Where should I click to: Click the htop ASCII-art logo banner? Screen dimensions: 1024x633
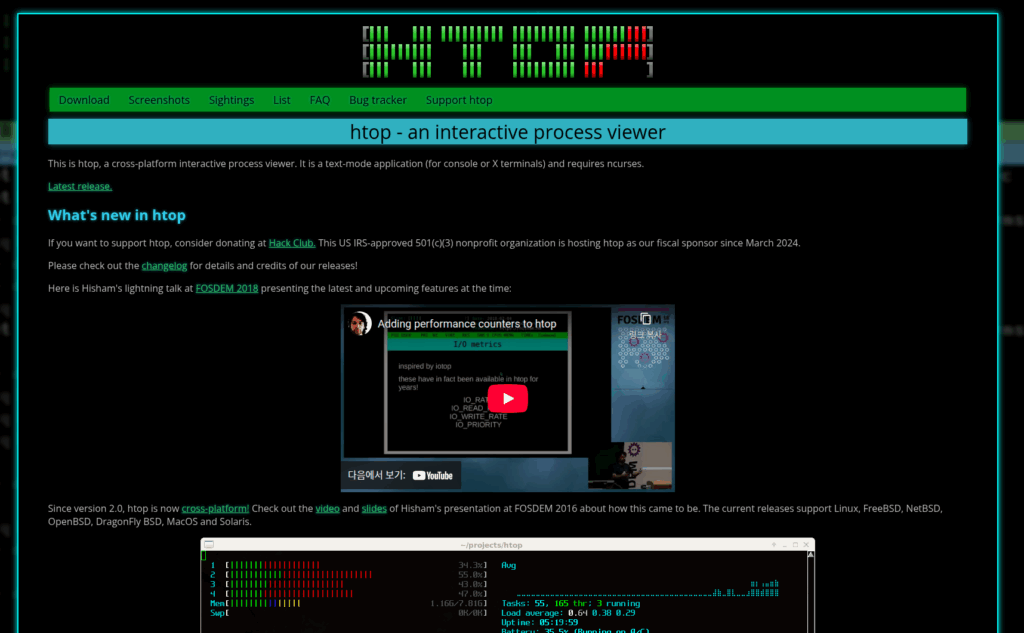[x=507, y=50]
